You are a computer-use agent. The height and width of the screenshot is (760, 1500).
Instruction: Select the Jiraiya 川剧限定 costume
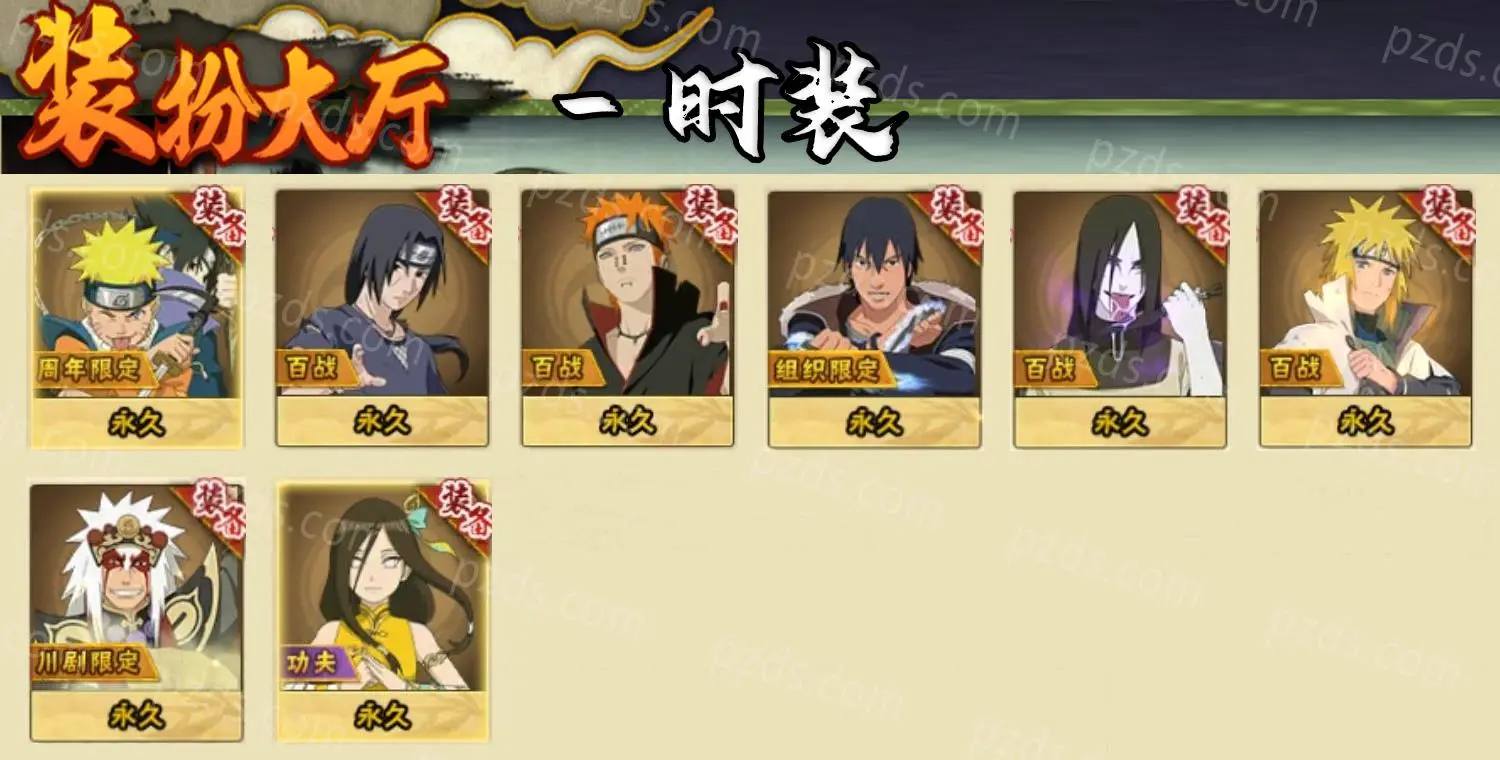pyautogui.click(x=136, y=612)
